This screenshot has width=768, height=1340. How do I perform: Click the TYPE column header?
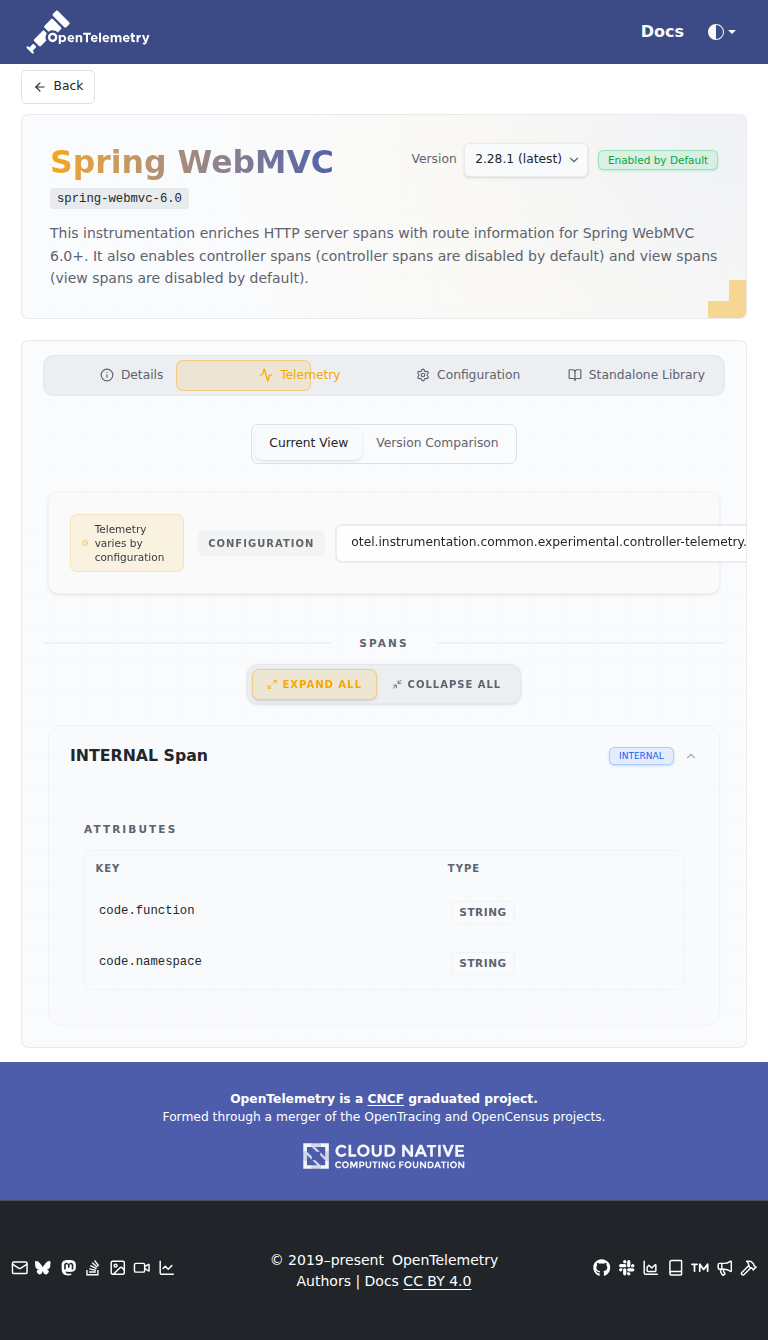(x=463, y=868)
